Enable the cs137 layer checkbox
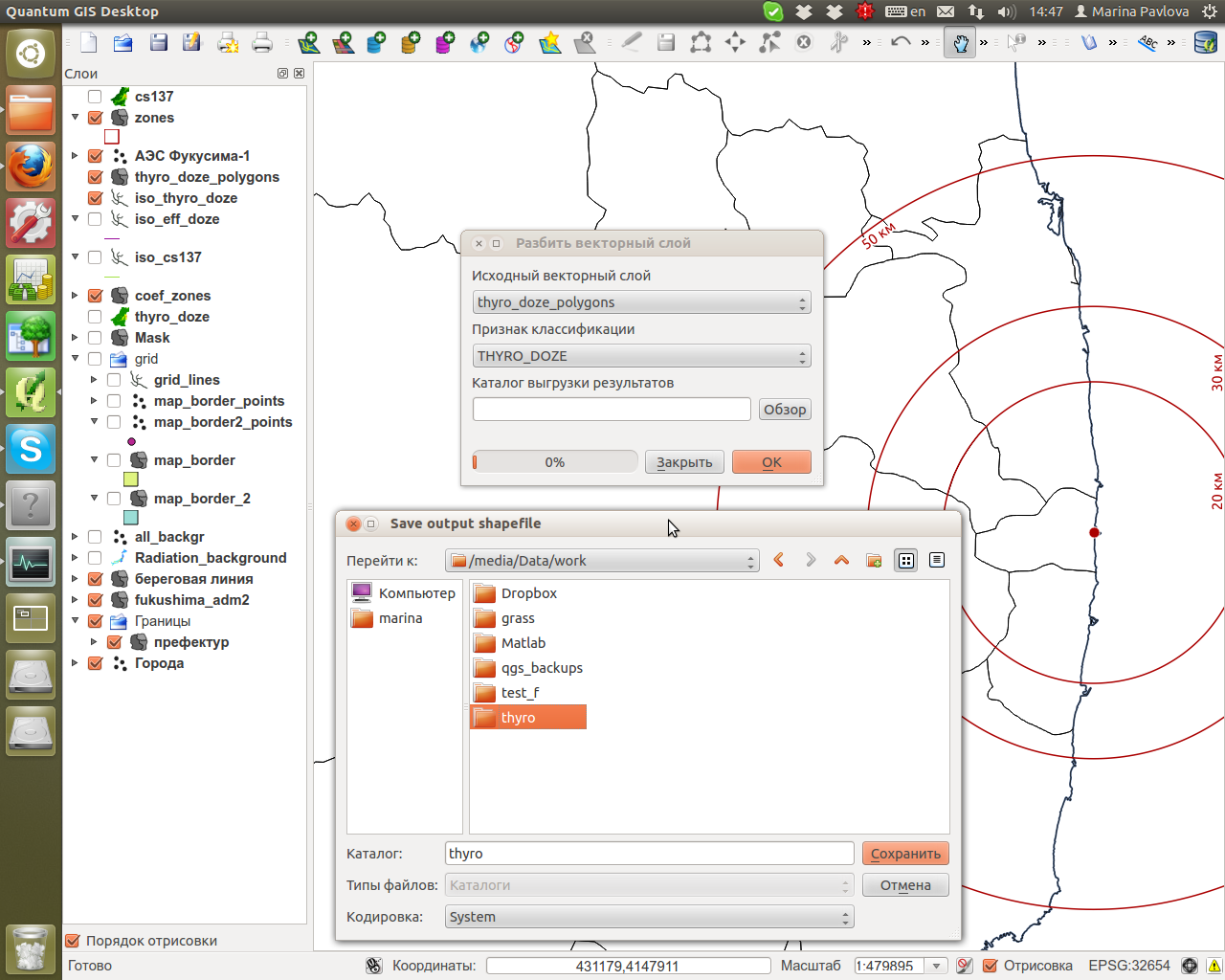1225x980 pixels. 95,97
